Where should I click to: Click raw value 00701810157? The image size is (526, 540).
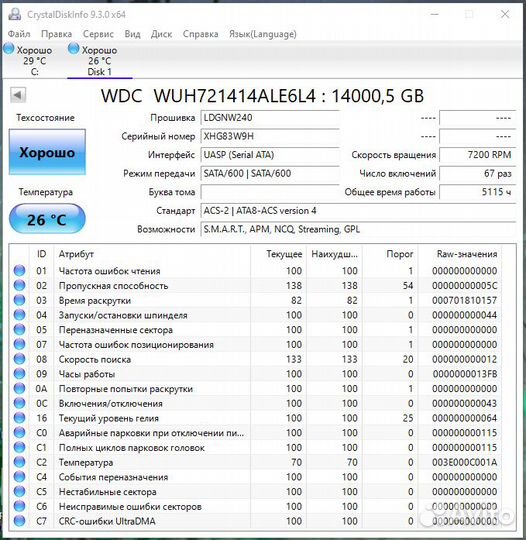[464, 300]
